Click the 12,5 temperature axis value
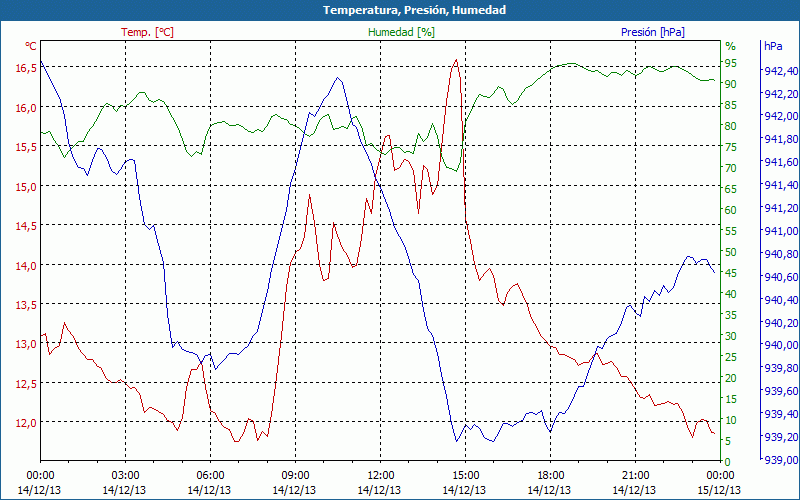This screenshot has width=800, height=500. [26, 384]
